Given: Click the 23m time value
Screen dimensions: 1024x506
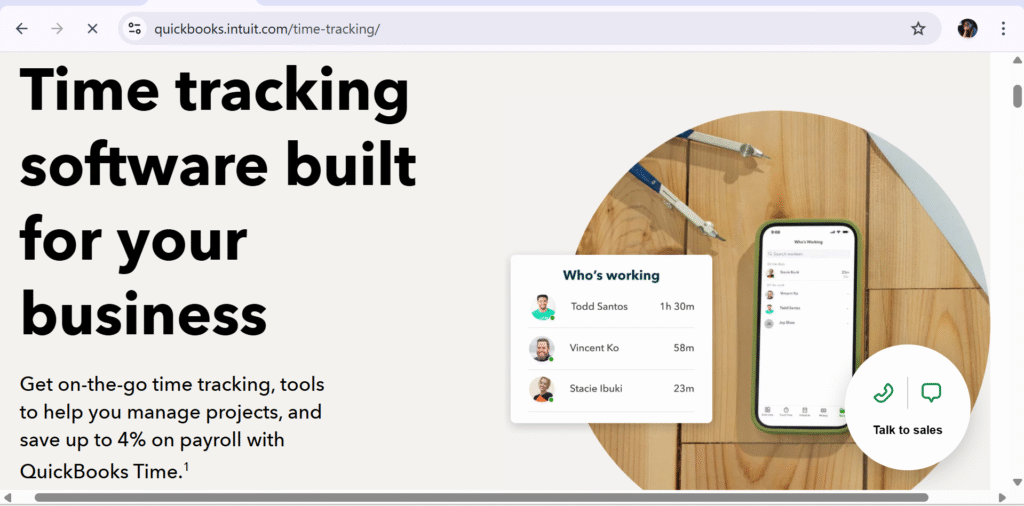Looking at the screenshot, I should (684, 388).
